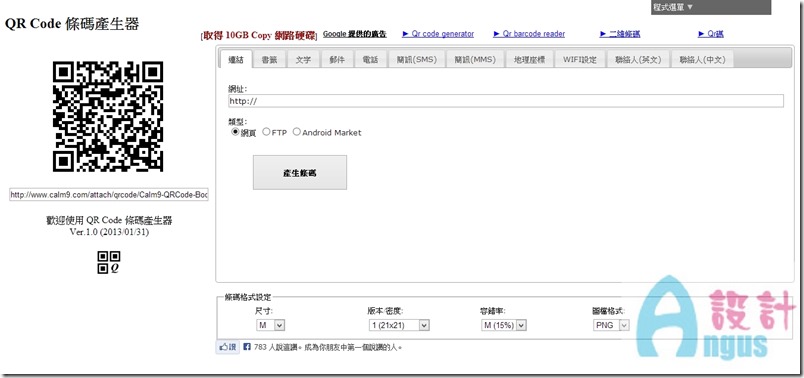The width and height of the screenshot is (804, 378).
Task: Switch to the 地理座標 tab
Action: click(x=530, y=59)
